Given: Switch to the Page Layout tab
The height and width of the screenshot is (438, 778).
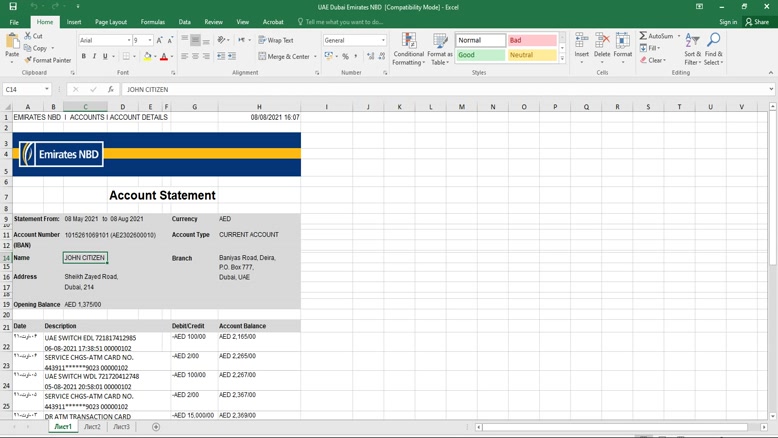Looking at the screenshot, I should coord(111,22).
